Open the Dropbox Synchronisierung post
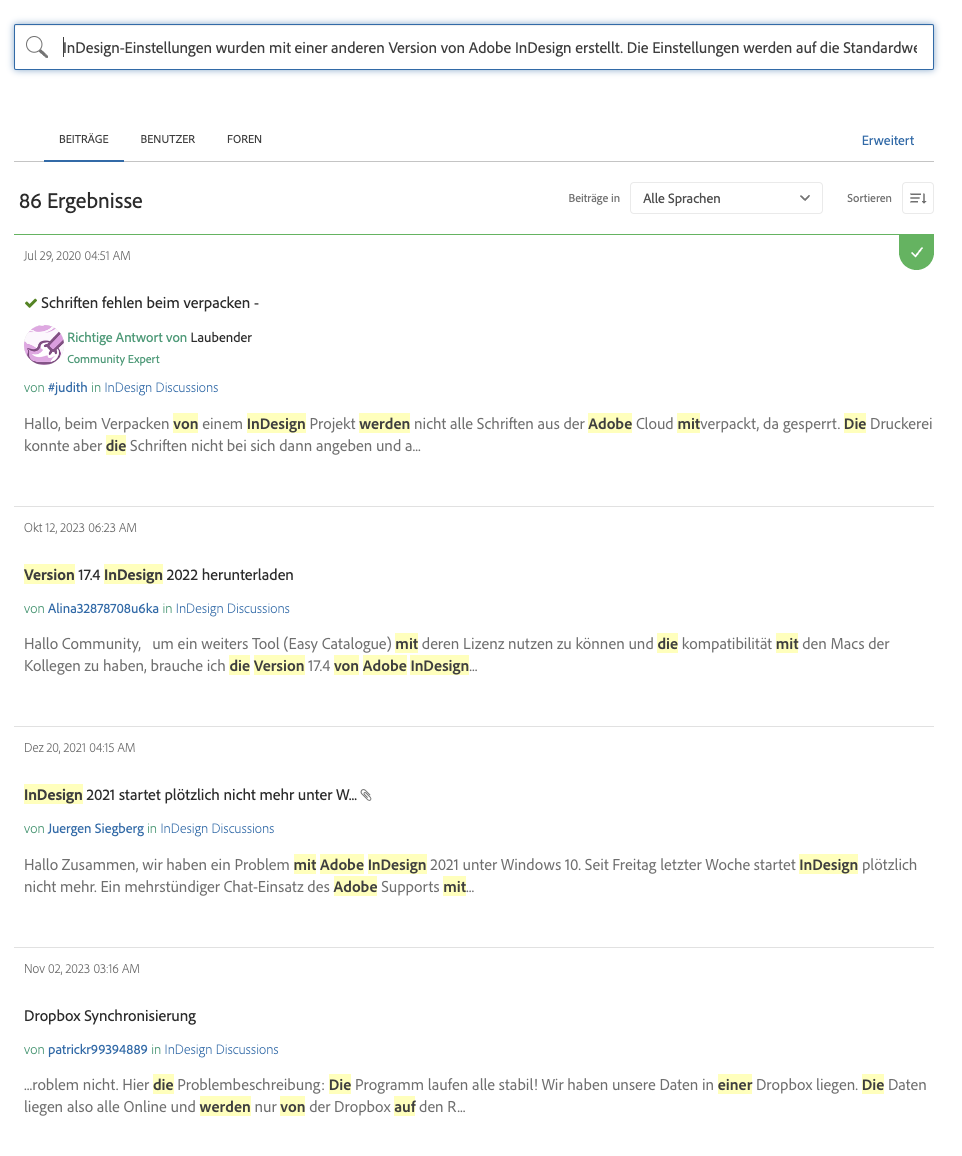The height and width of the screenshot is (1156, 962). click(x=110, y=1016)
